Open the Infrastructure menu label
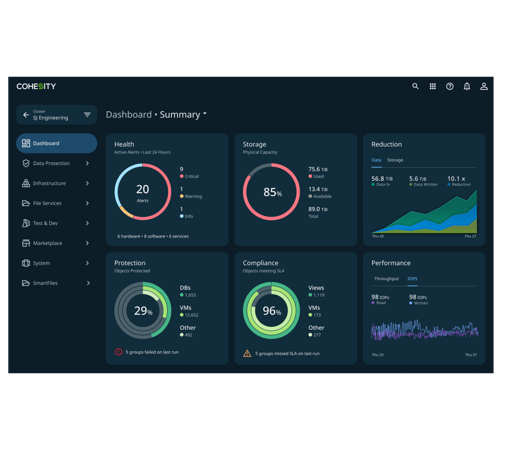This screenshot has height=450, width=520. point(49,183)
